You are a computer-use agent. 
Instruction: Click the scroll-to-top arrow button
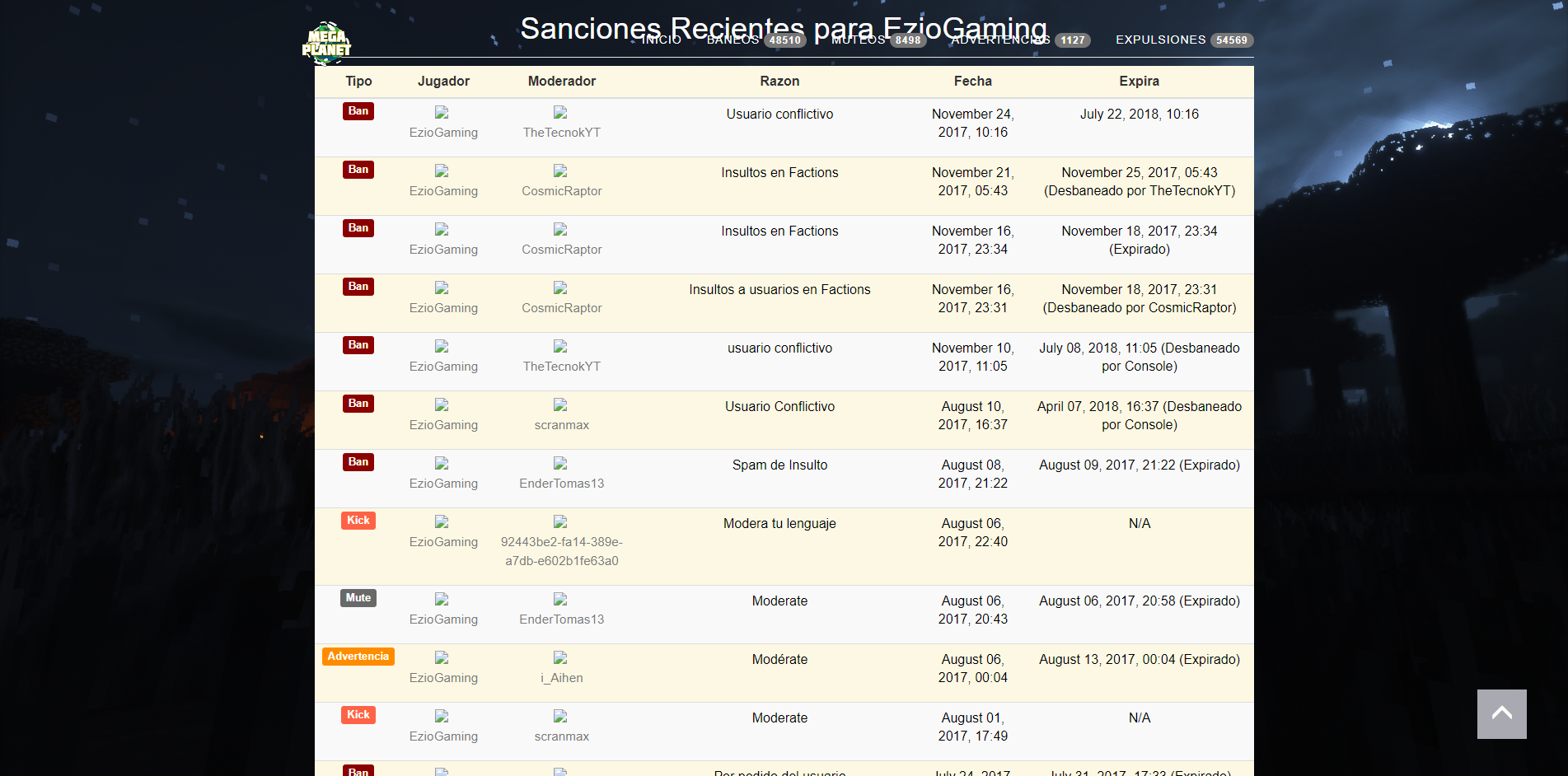[x=1501, y=713]
